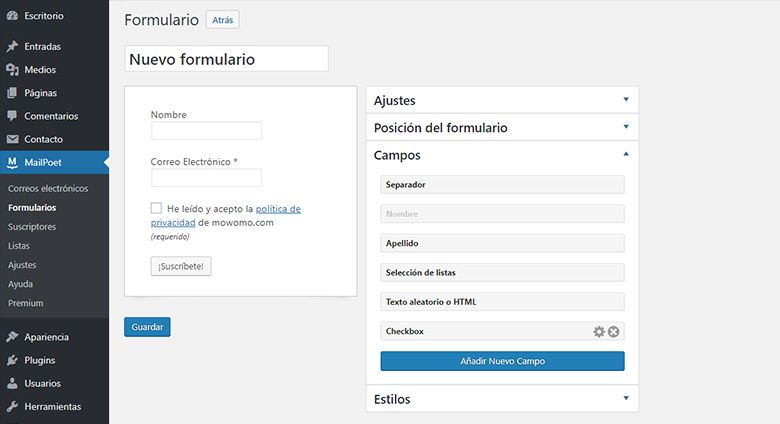780x424 pixels.
Task: Open the Entradas menu label
Action: pyautogui.click(x=42, y=46)
